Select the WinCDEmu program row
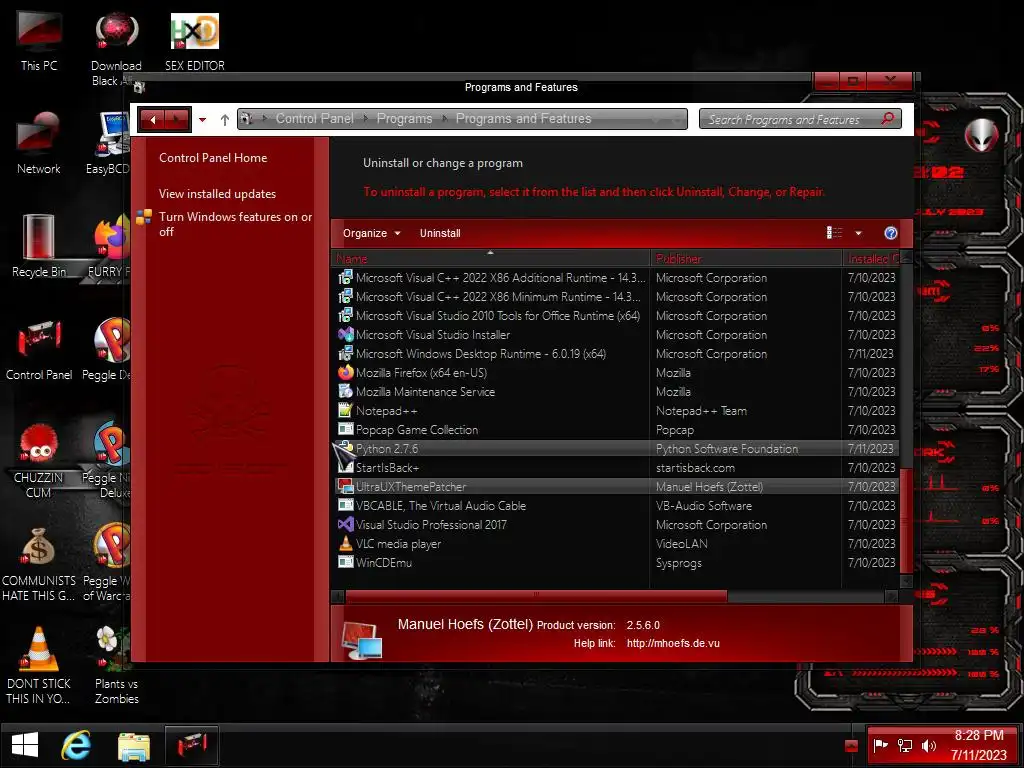 [615, 562]
